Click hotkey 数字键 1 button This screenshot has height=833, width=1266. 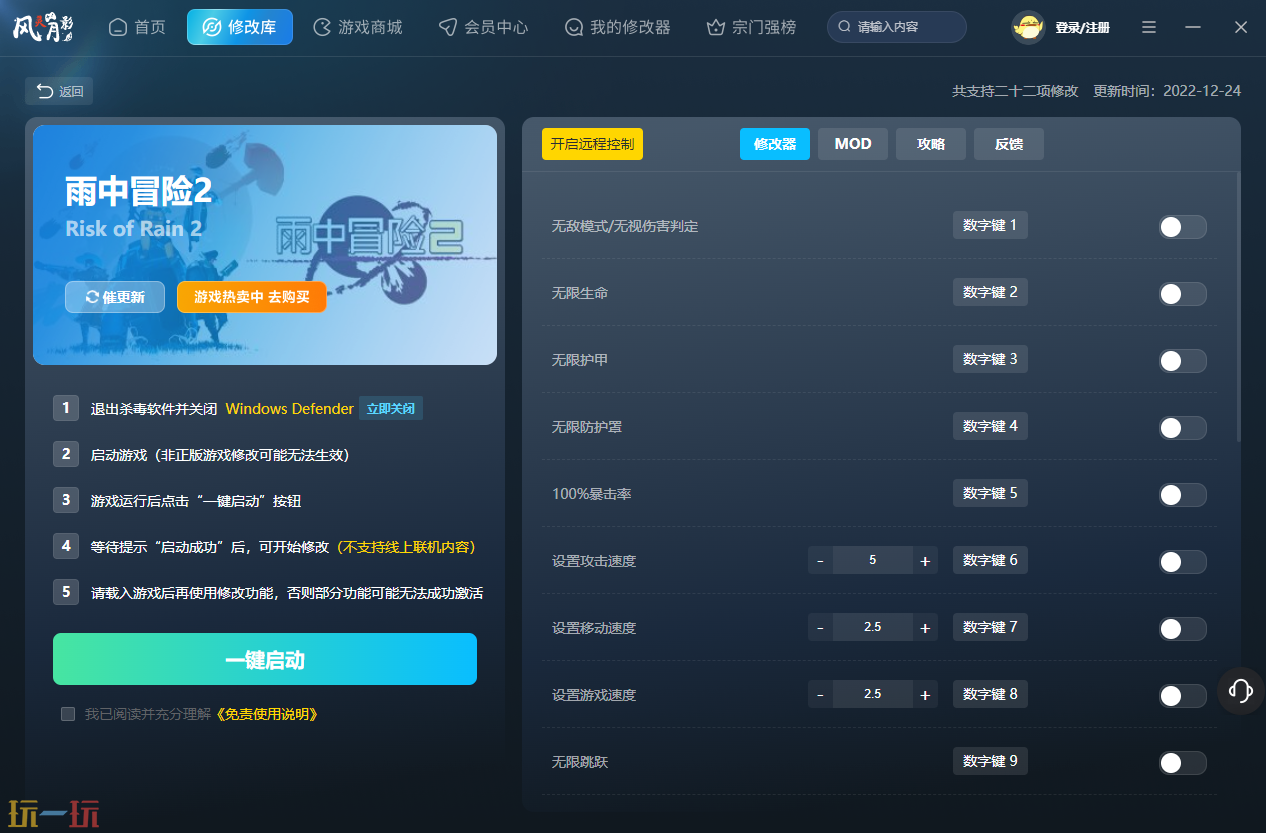click(990, 225)
